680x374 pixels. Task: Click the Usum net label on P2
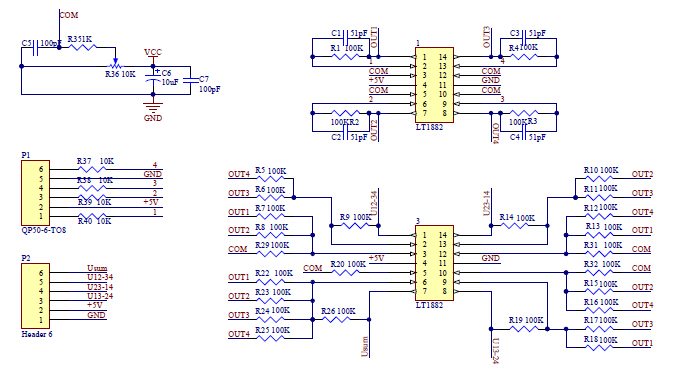click(x=97, y=268)
